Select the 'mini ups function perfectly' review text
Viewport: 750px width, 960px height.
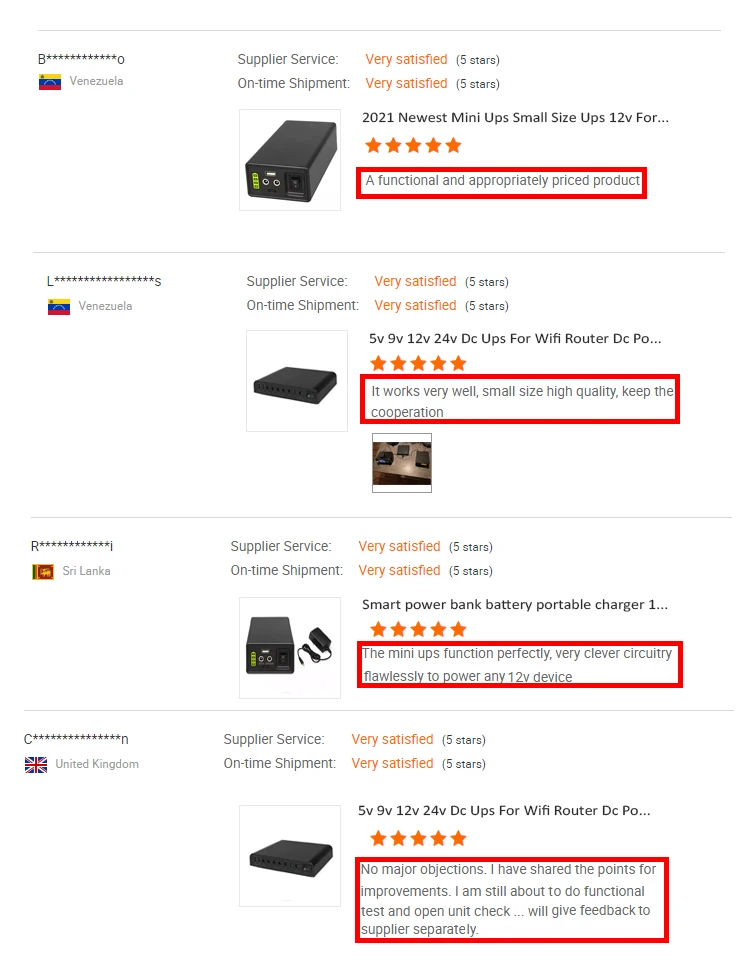click(x=518, y=665)
